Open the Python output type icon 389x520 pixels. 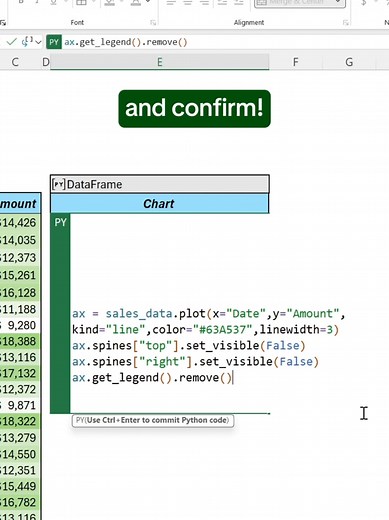point(27,42)
